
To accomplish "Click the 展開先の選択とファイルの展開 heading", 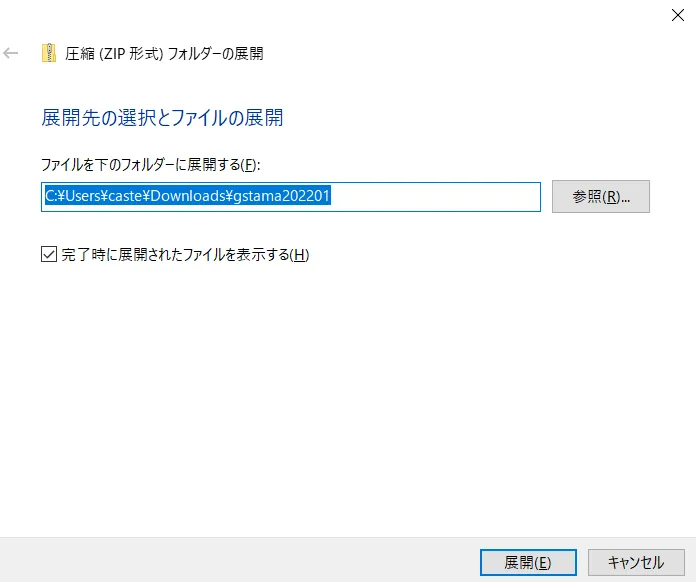I will tap(162, 118).
